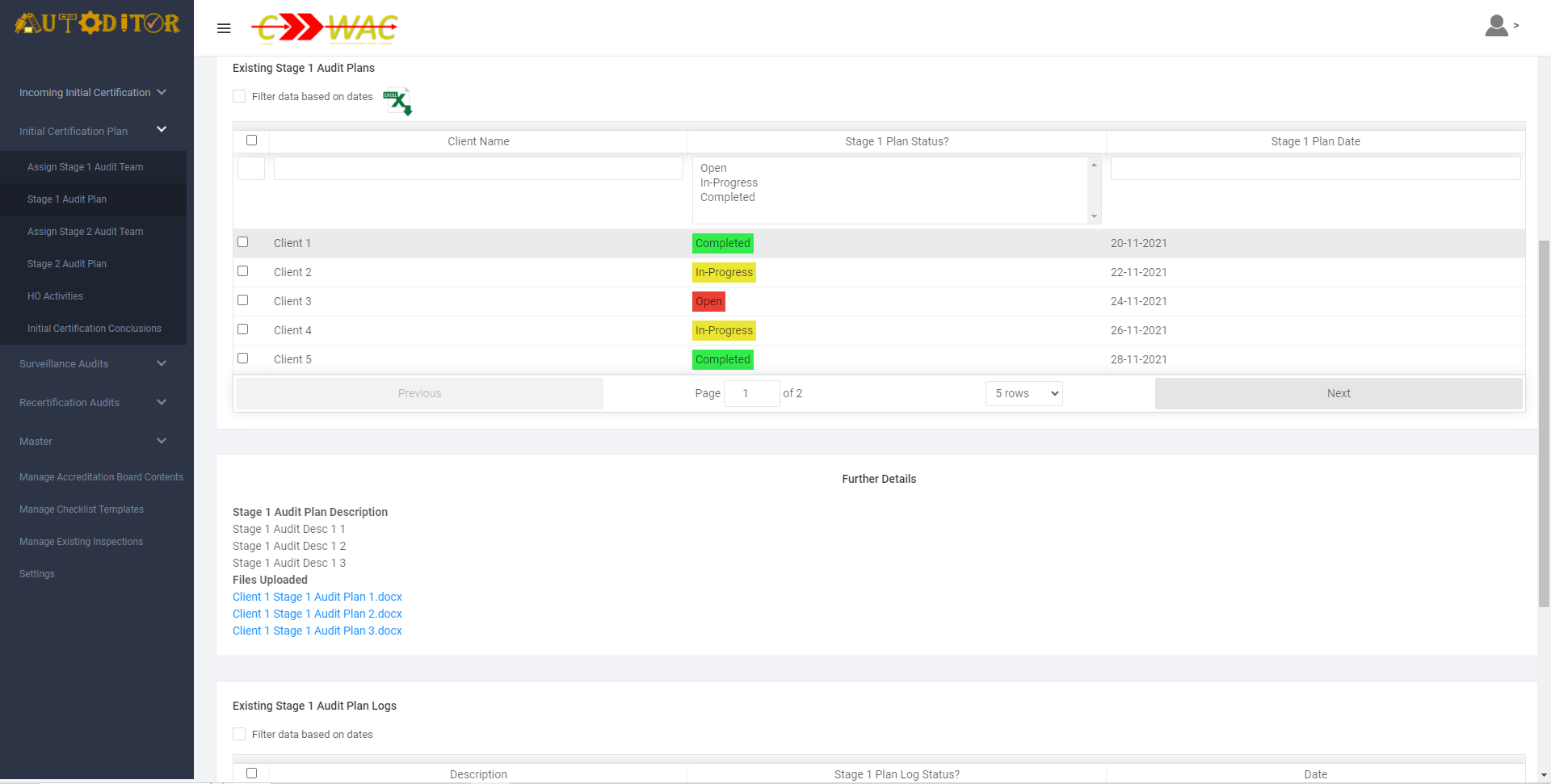Image resolution: width=1551 pixels, height=784 pixels.
Task: Go to Manage Existing Inspections
Action: [x=81, y=542]
